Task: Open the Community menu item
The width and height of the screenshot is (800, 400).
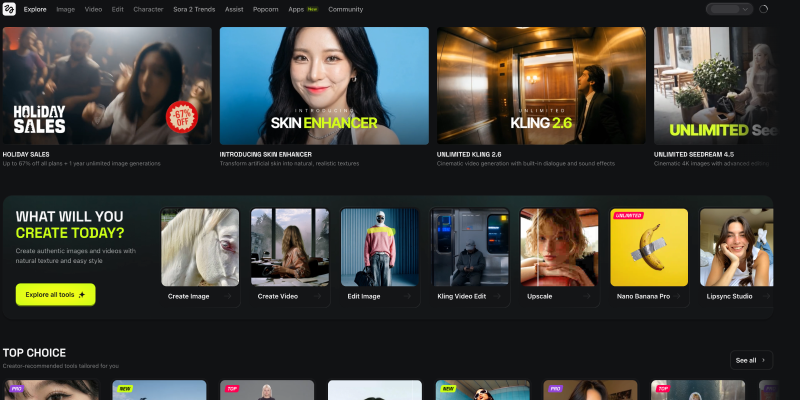Action: click(345, 9)
